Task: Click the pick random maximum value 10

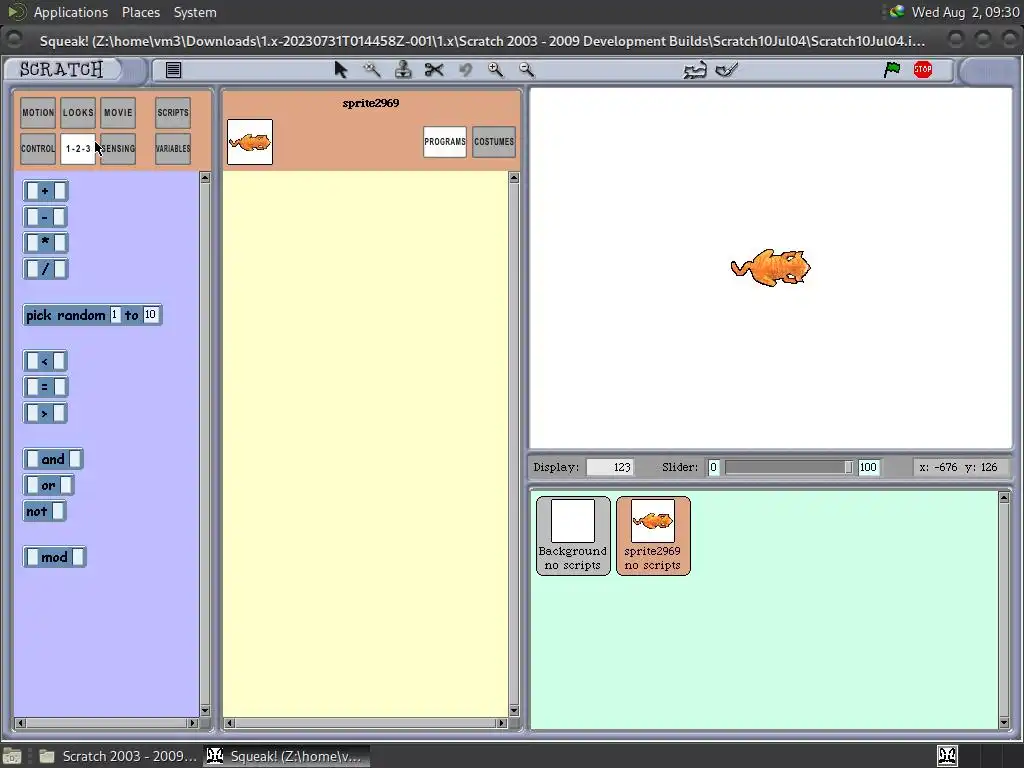Action: [150, 315]
